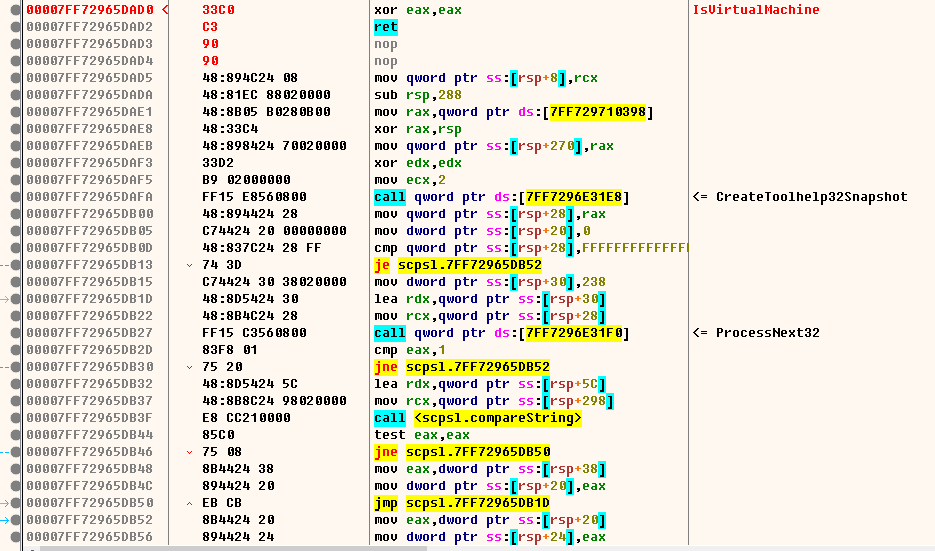Image resolution: width=935 pixels, height=551 pixels.
Task: Click the opcode bytes 'EB CB'
Action: pyautogui.click(x=222, y=503)
